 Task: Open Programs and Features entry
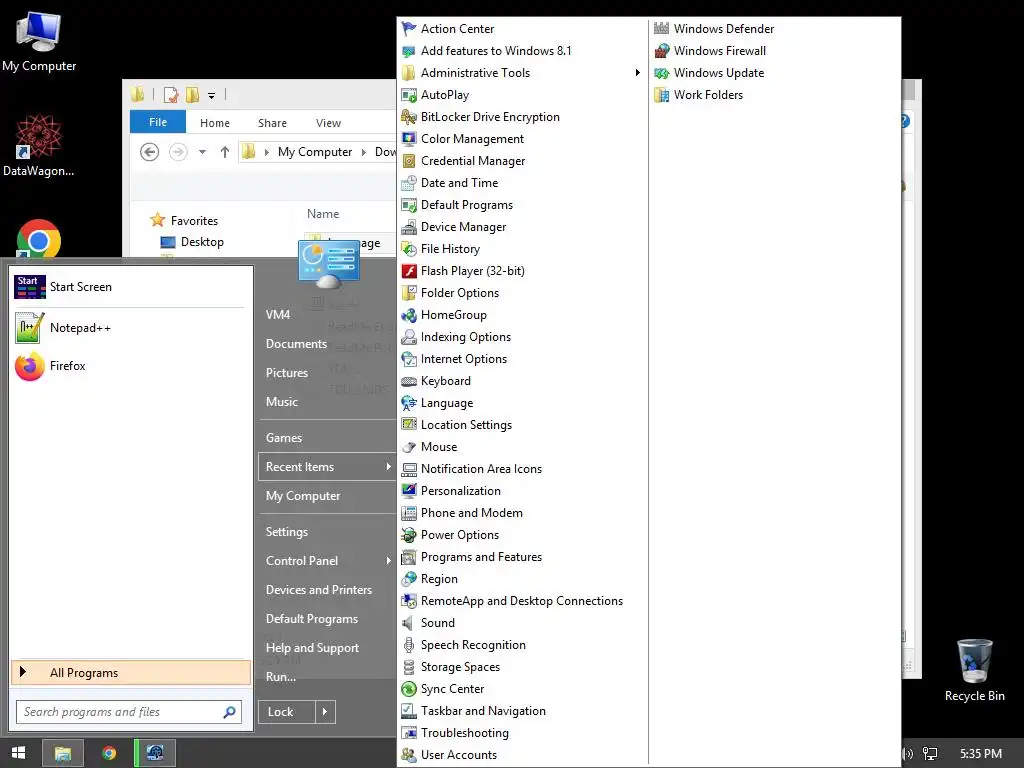[481, 557]
